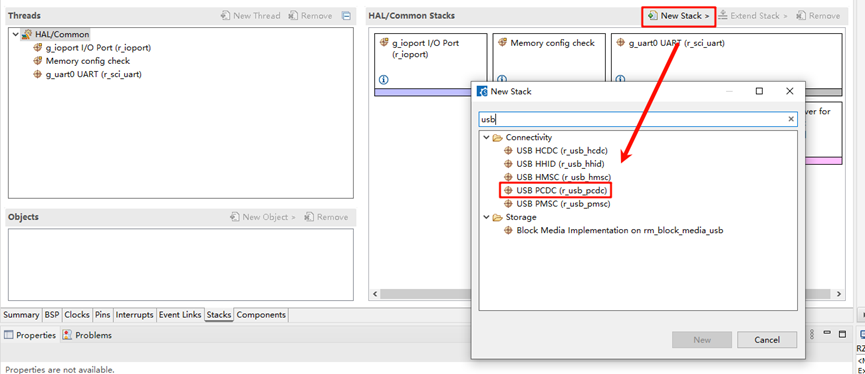Screen dimensions: 865x374
Task: Select g_ioport I/O Port in the Threads tree
Action: [x=98, y=47]
